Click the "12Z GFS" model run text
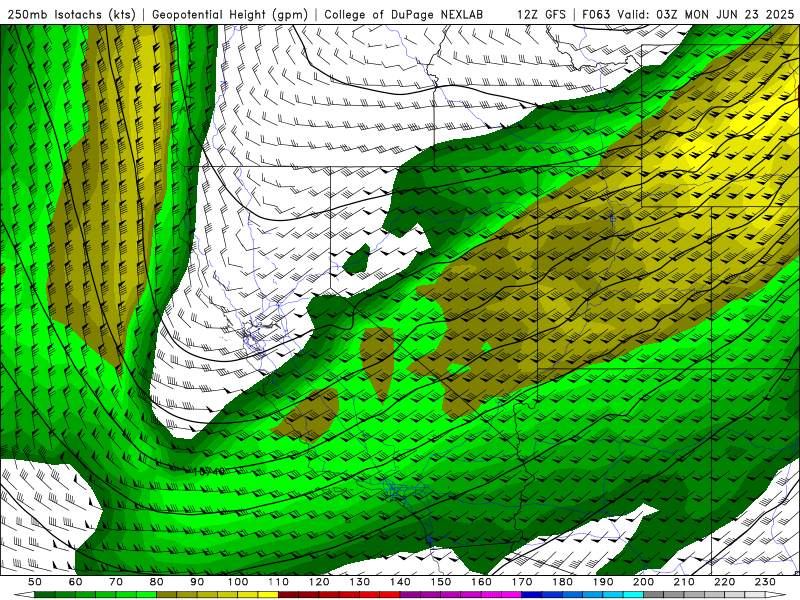 [541, 14]
